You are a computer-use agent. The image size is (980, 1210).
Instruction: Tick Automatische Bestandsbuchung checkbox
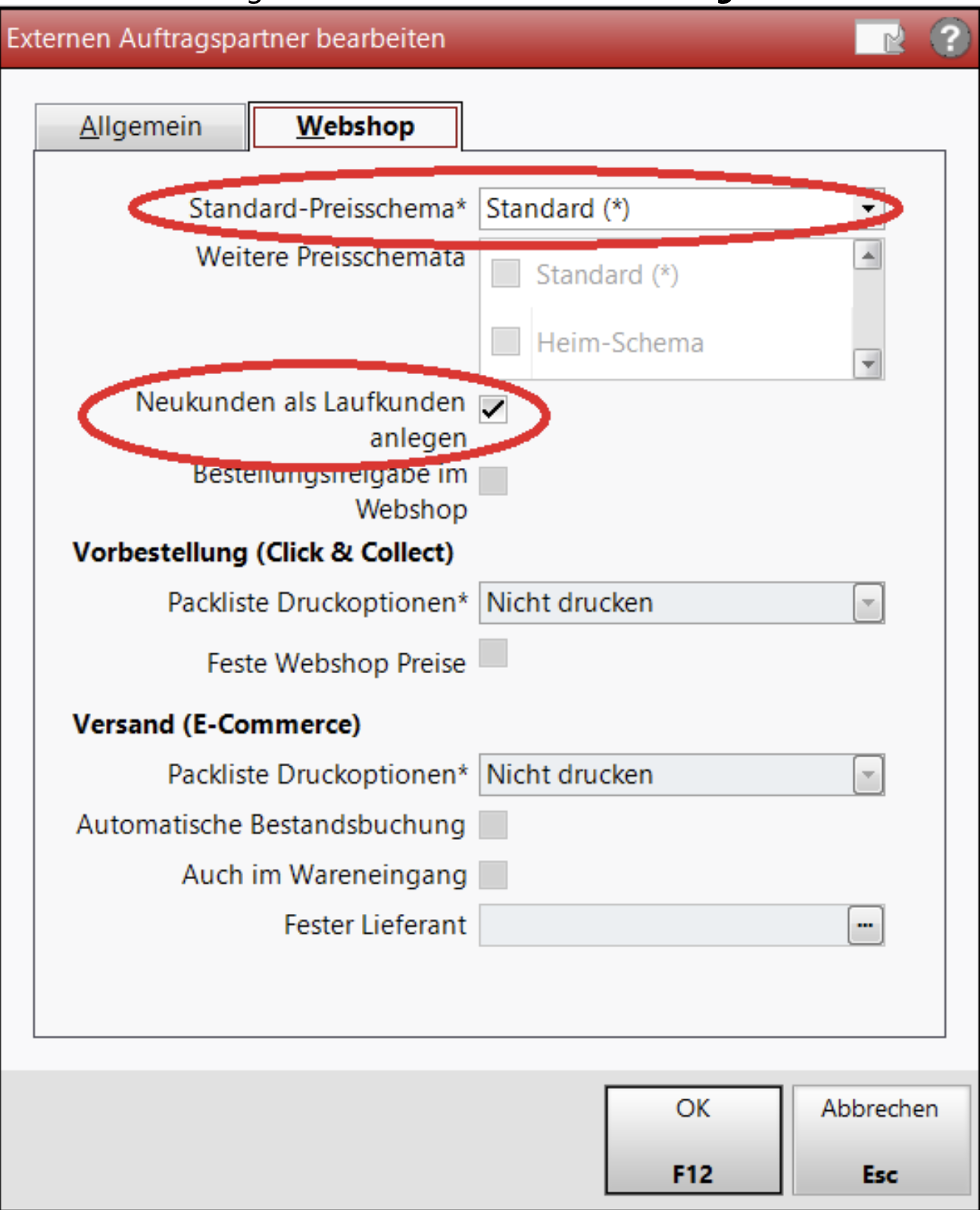493,825
